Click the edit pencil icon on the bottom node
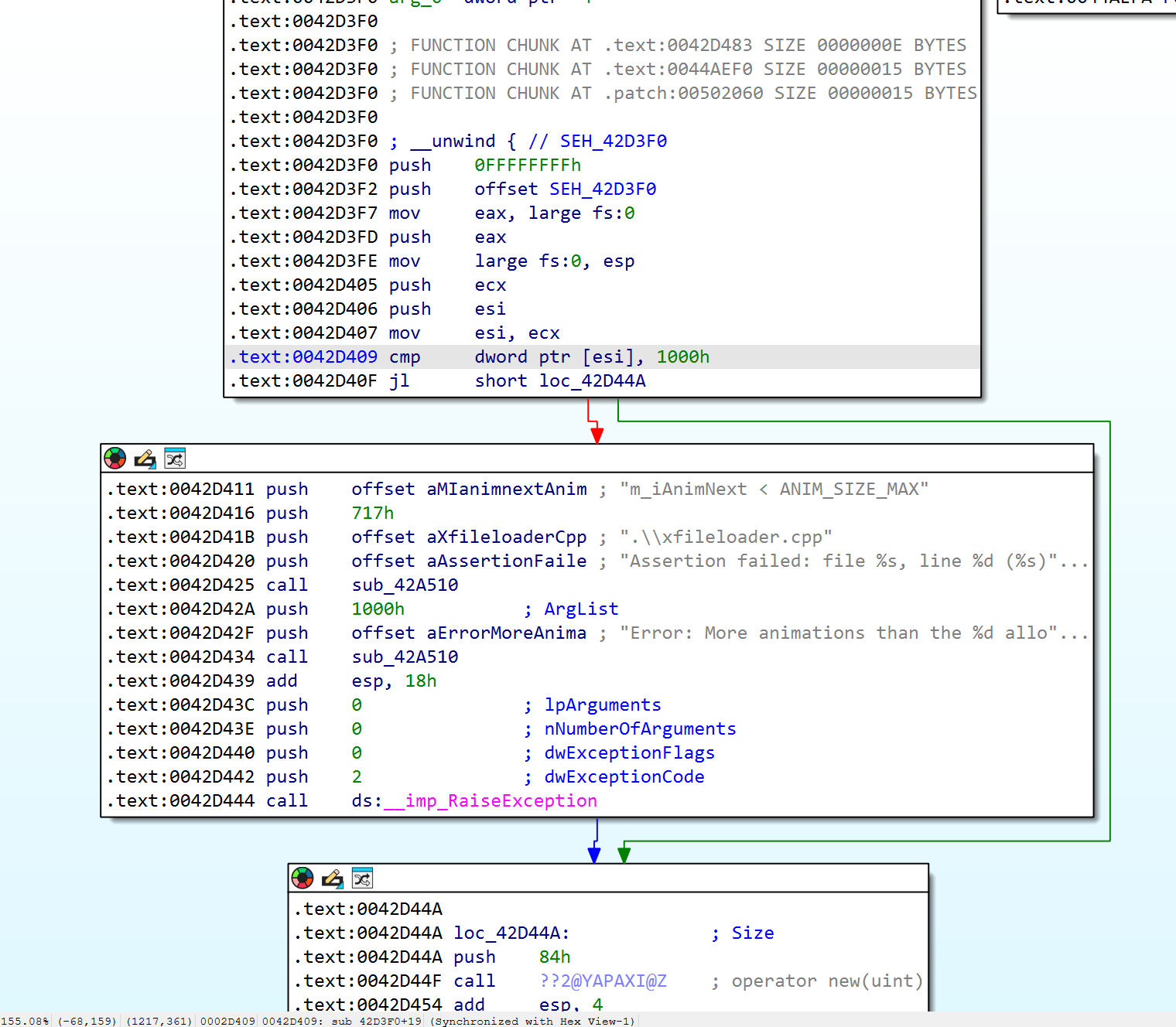 click(332, 879)
